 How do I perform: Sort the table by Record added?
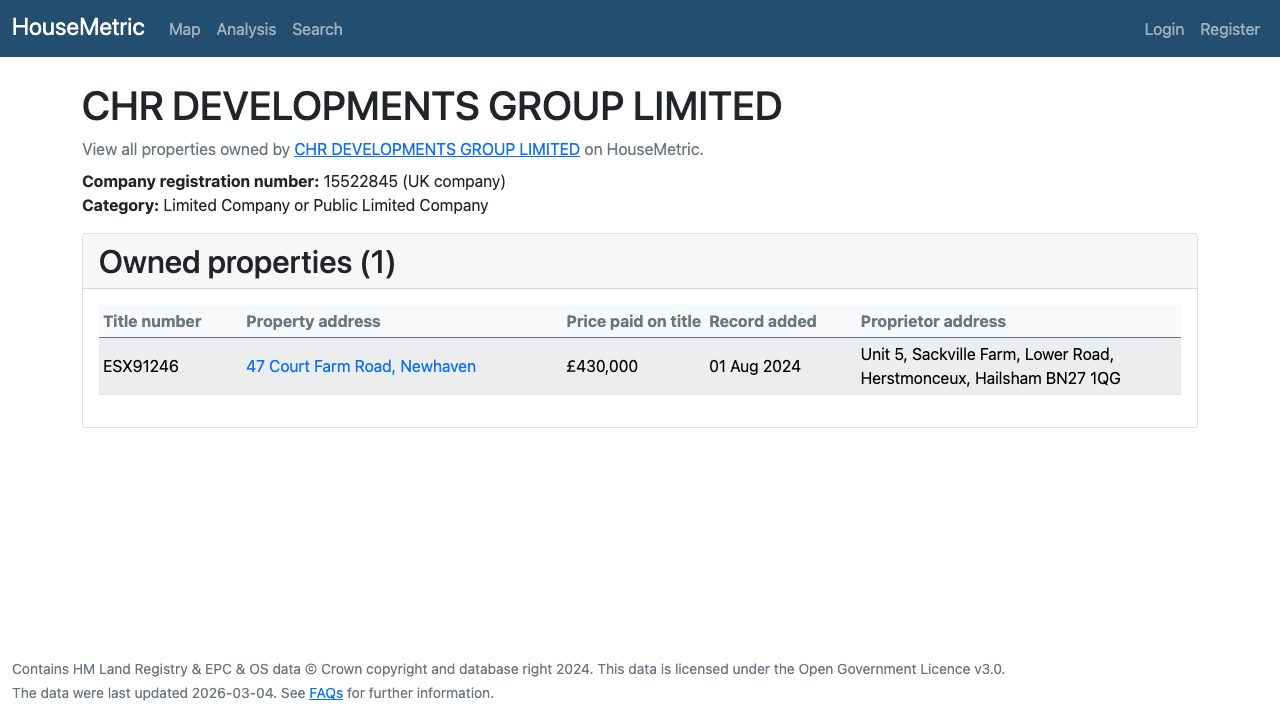[x=762, y=321]
